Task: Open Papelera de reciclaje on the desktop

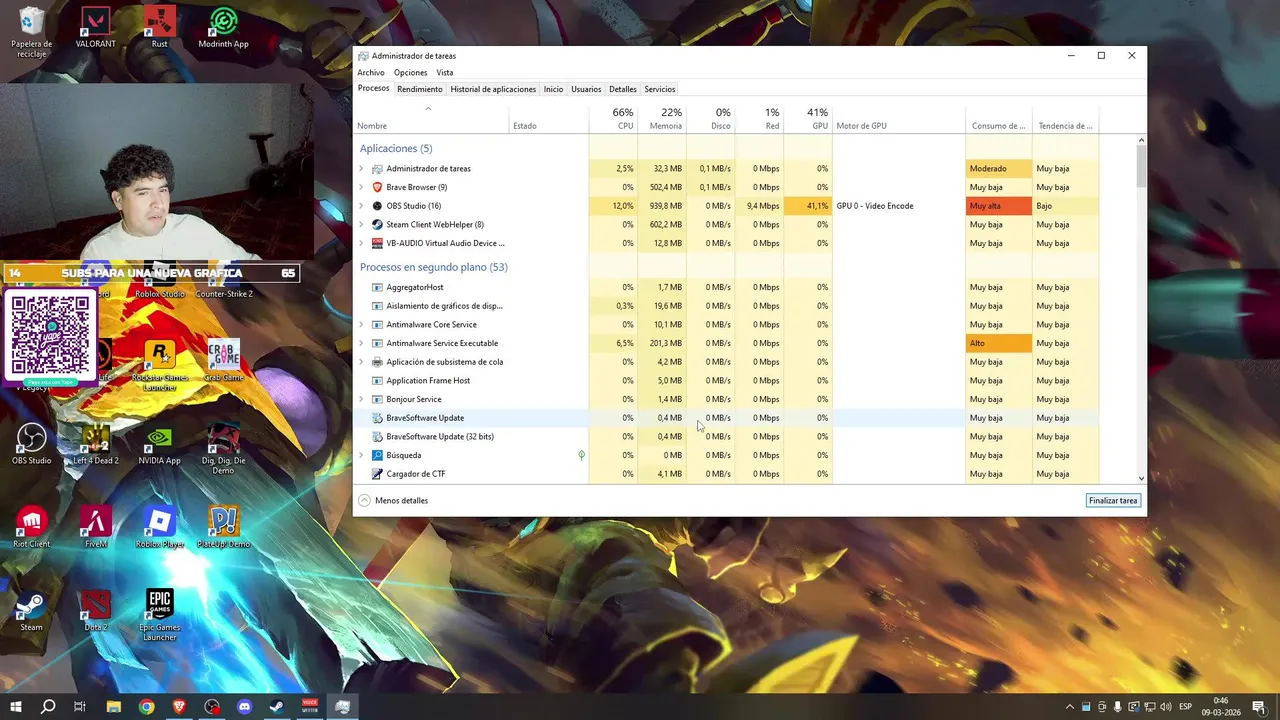Action: click(x=32, y=32)
